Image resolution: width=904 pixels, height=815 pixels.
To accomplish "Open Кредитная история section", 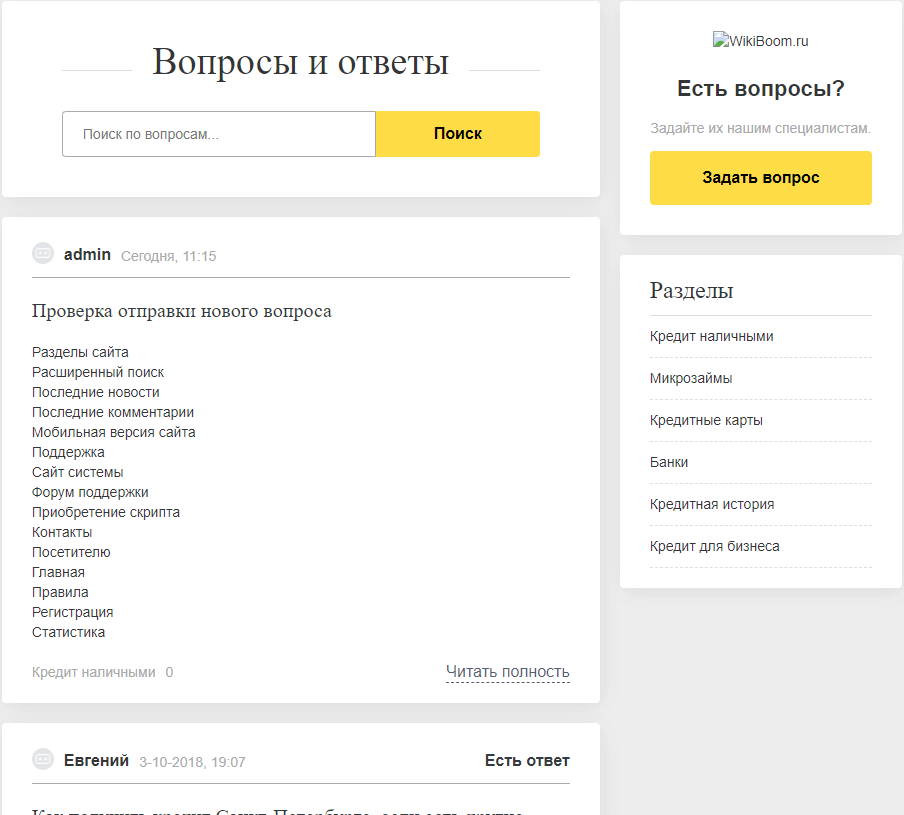I will [x=711, y=505].
